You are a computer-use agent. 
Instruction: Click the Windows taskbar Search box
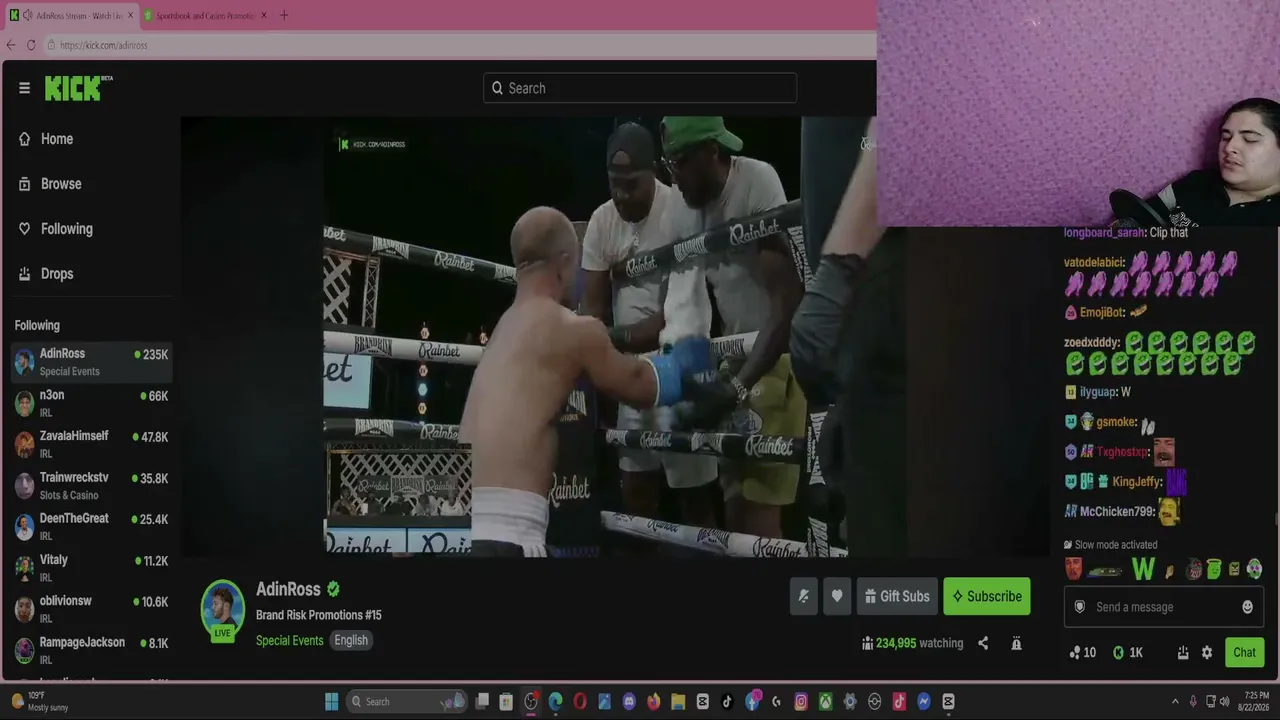coord(406,701)
